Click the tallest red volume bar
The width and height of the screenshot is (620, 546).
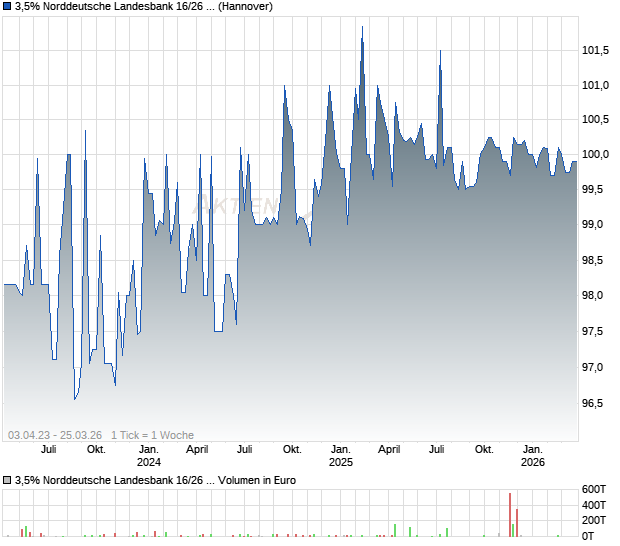pyautogui.click(x=510, y=514)
